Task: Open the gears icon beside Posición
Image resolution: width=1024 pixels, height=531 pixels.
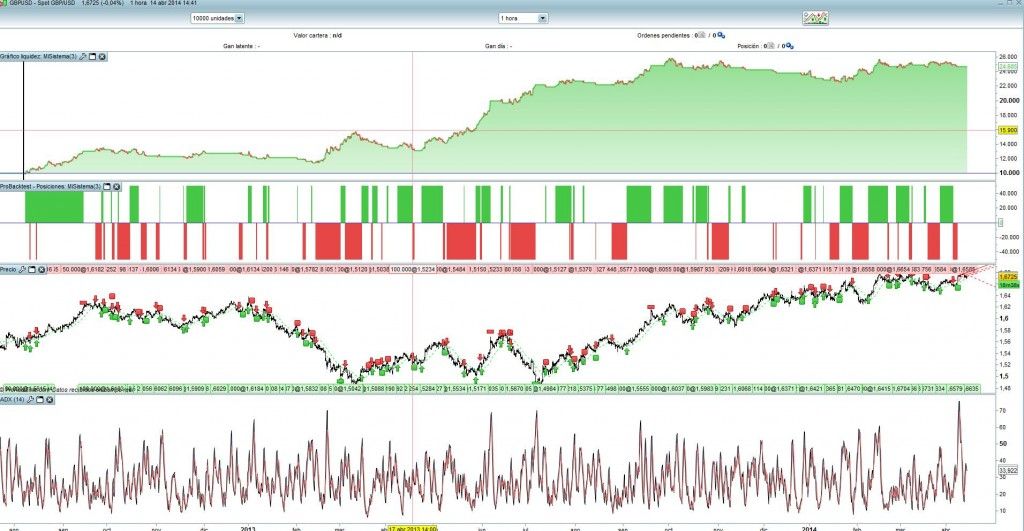Action: (790, 46)
